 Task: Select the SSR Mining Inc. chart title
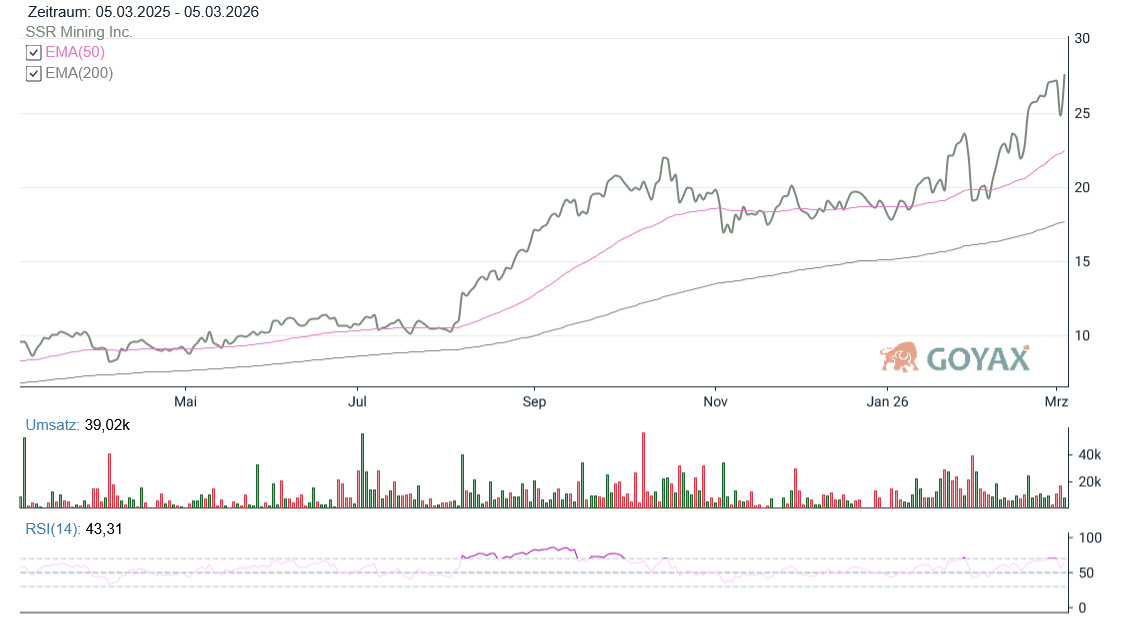click(79, 32)
